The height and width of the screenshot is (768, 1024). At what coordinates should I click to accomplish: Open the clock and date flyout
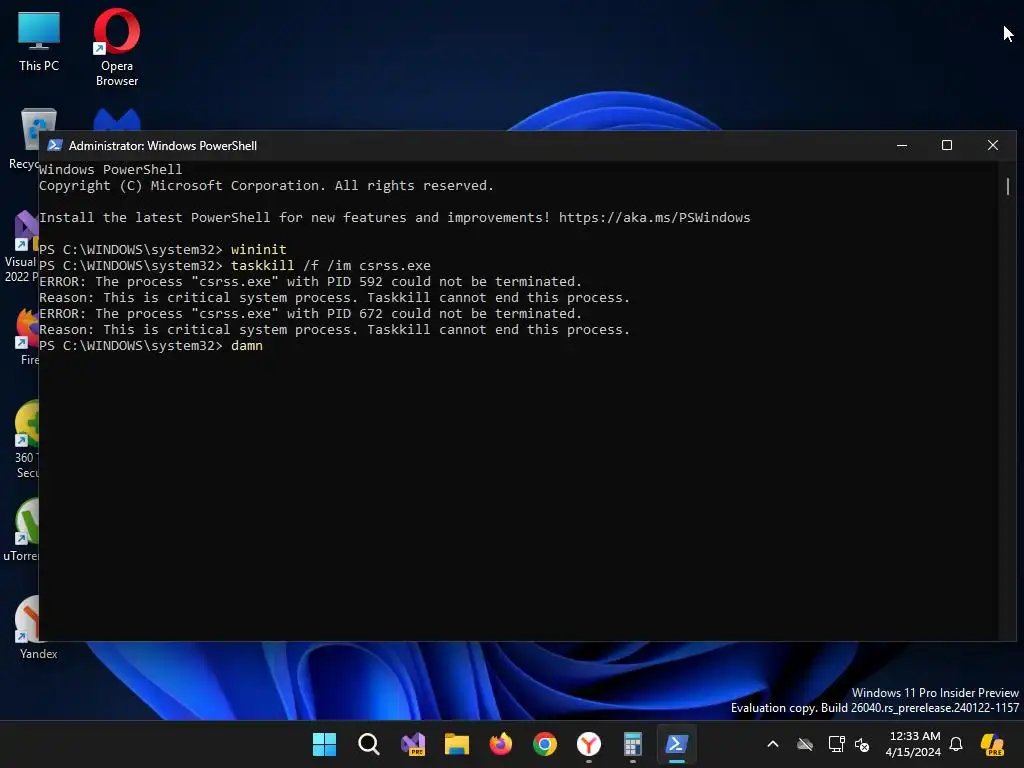[x=913, y=744]
